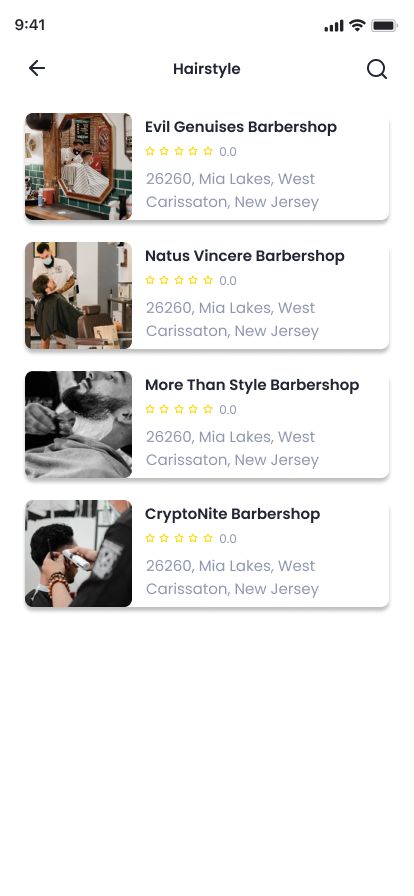Screen dimensions: 414x896
Task: Tap the 0.0 rating of Evil Genuises Barbershop
Action: pos(228,152)
